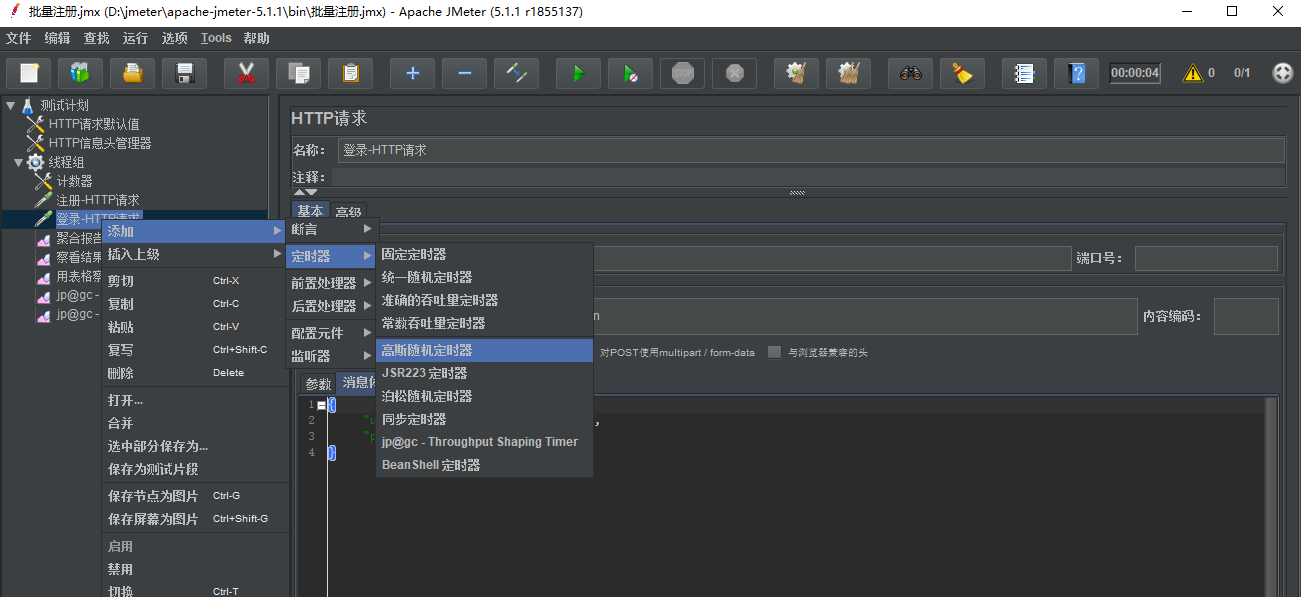Click the Clear all results icon

coord(848,73)
